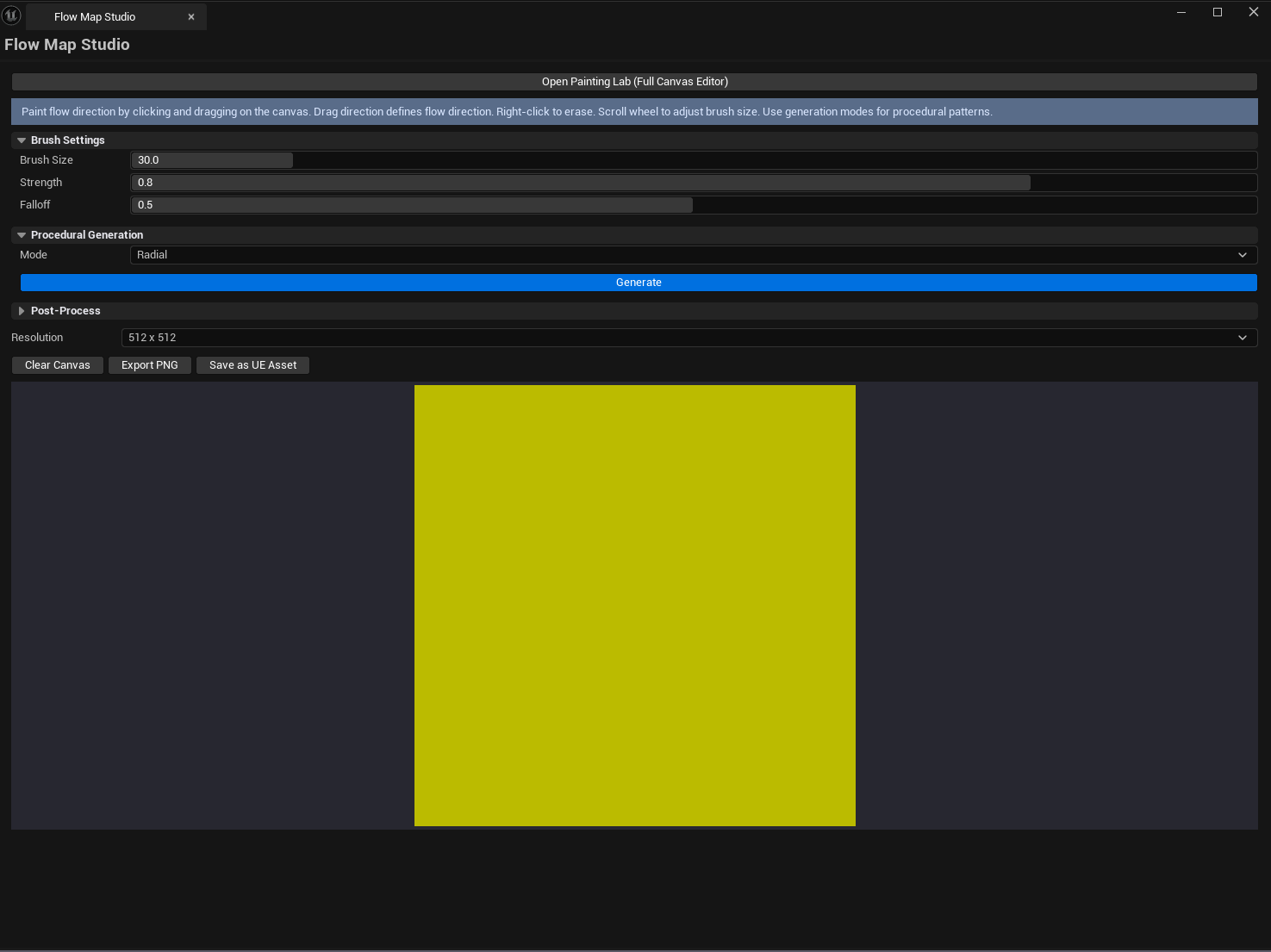Viewport: 1271px width, 952px height.
Task: Adjust the Strength slider
Action: [694, 183]
